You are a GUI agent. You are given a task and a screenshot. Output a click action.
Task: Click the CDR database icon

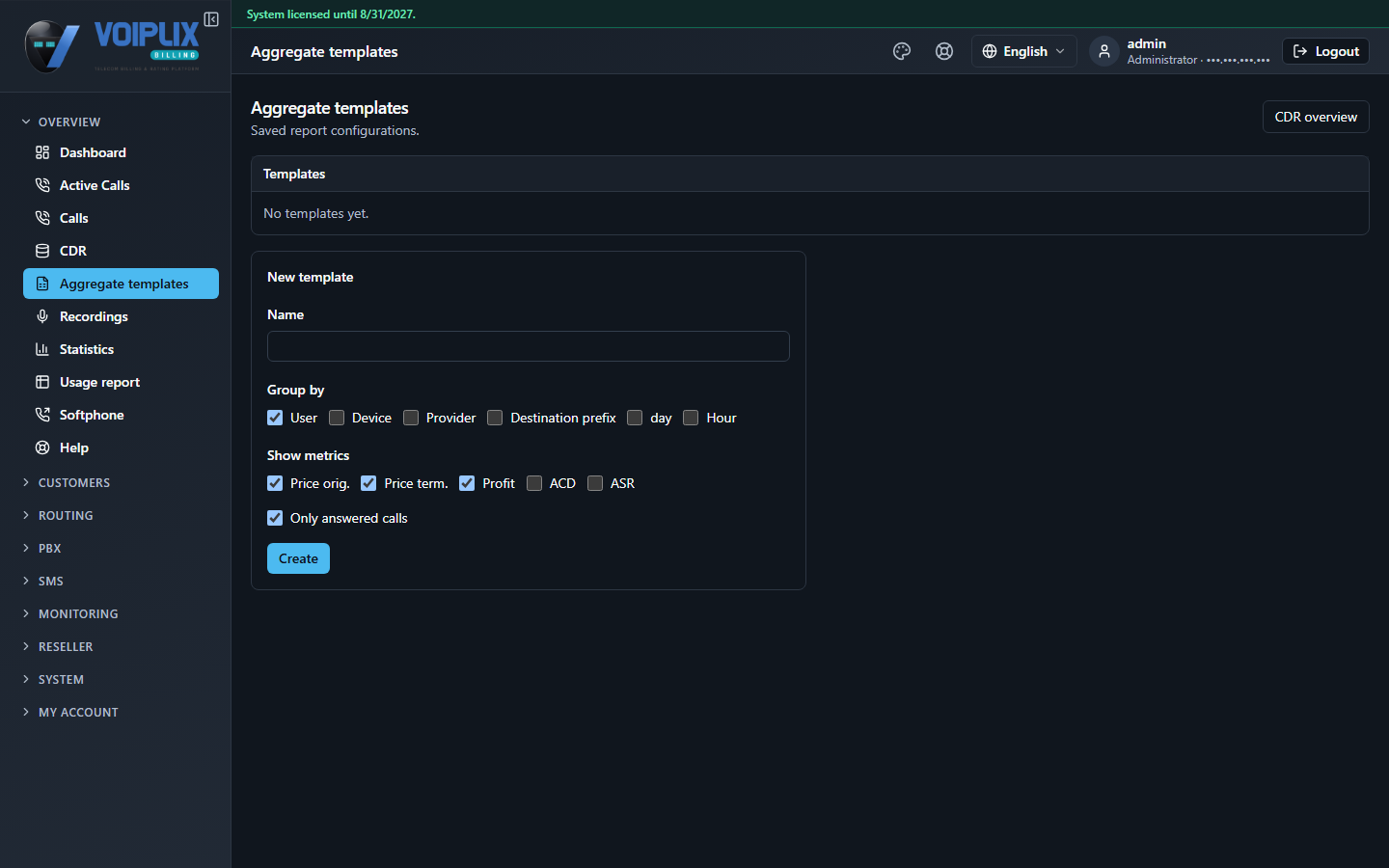(42, 251)
